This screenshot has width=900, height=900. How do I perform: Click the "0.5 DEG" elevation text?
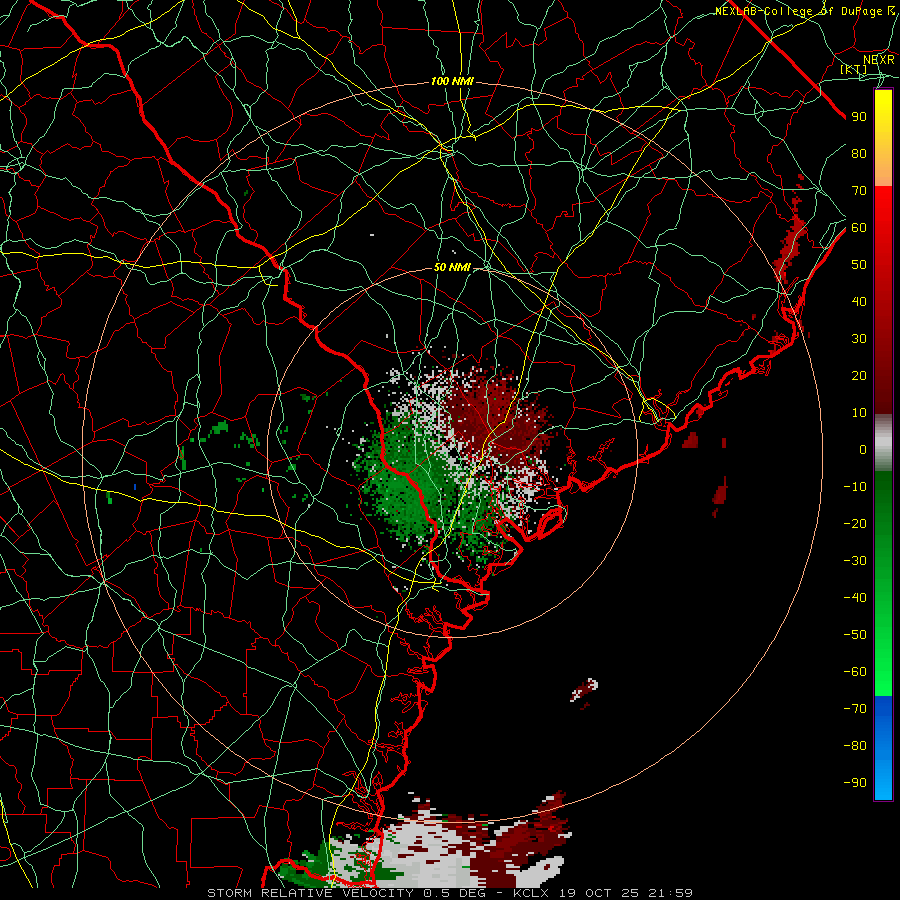tap(454, 893)
